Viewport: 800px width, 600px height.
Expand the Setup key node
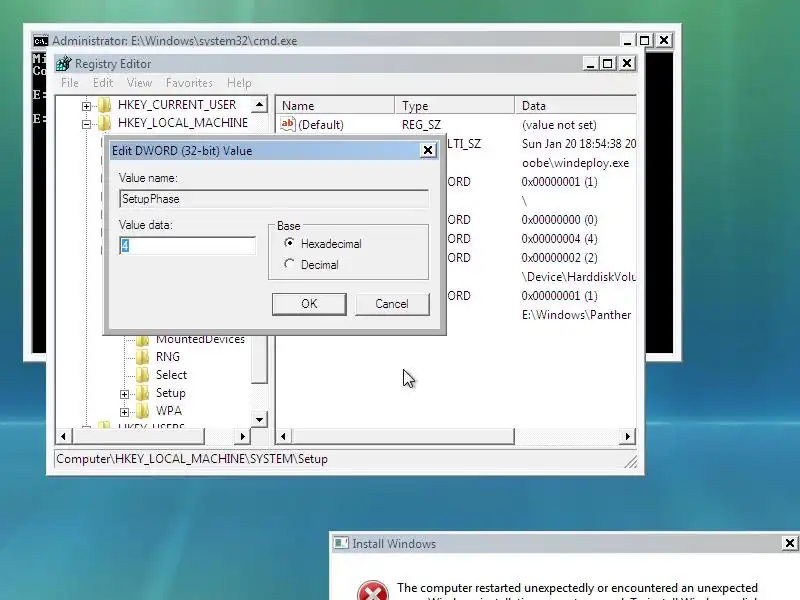(x=124, y=394)
